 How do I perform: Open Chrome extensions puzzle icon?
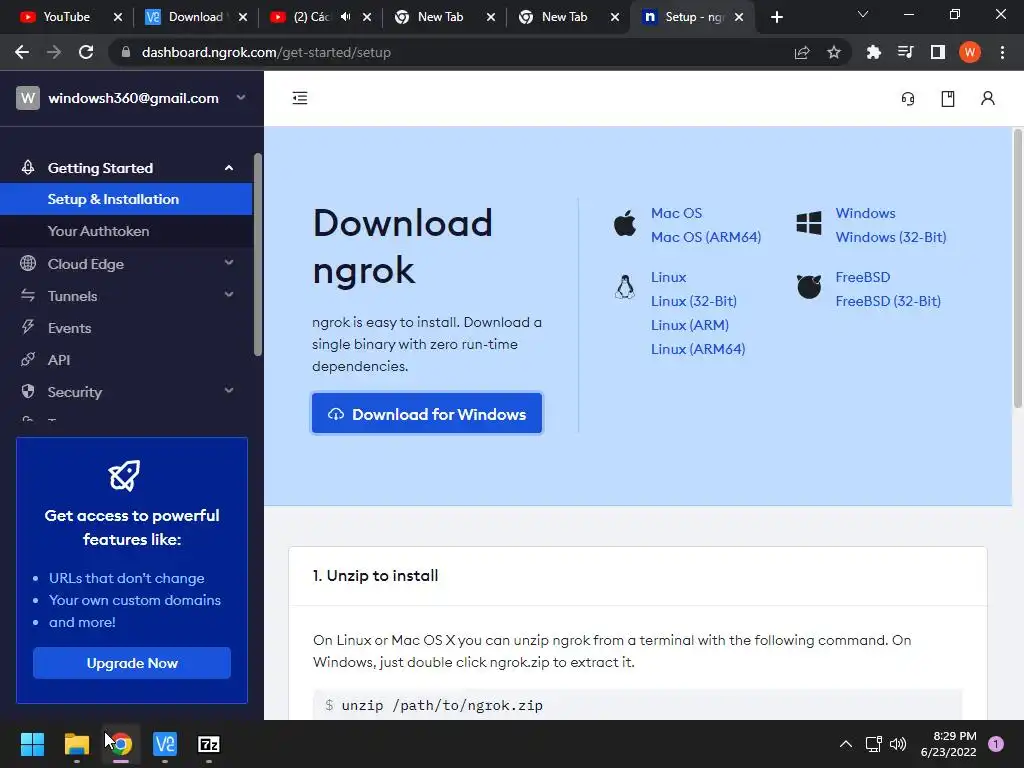tap(873, 52)
